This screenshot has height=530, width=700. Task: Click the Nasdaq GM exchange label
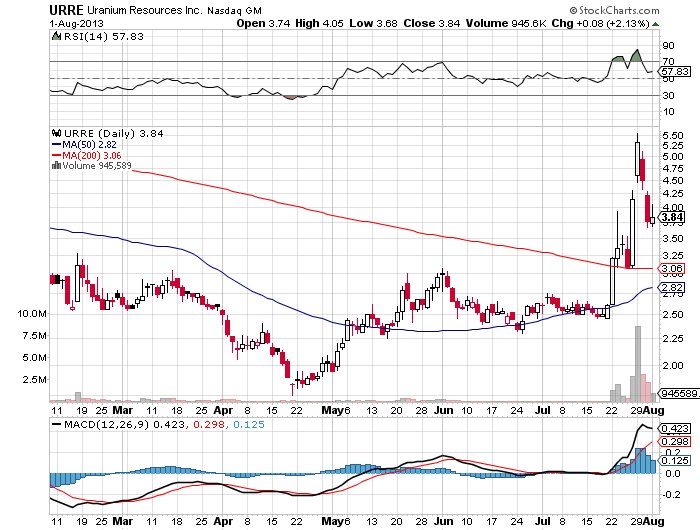[x=234, y=10]
